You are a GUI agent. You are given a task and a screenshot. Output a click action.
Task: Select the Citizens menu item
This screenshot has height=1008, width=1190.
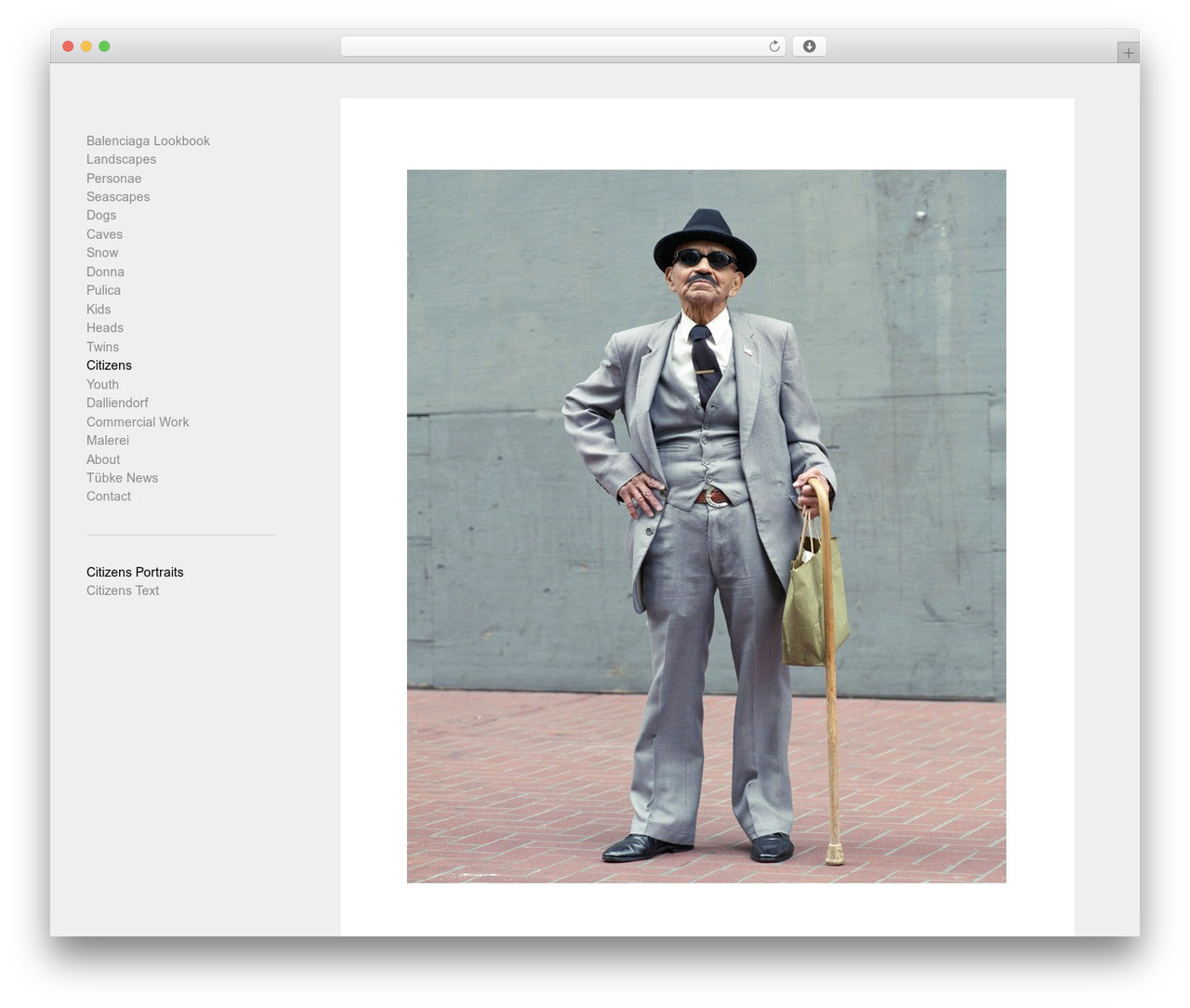point(109,365)
